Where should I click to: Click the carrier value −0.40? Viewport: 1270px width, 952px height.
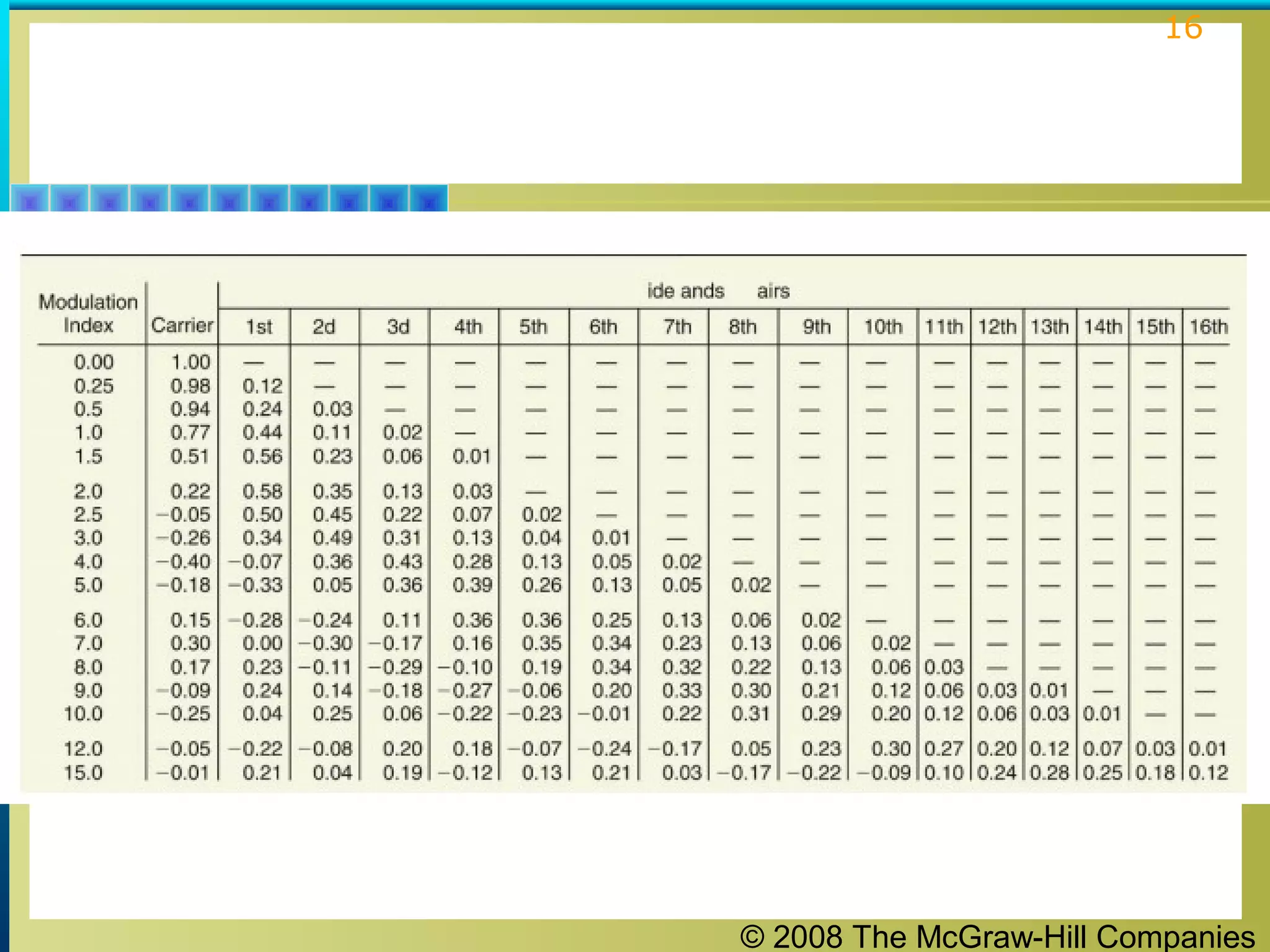183,562
